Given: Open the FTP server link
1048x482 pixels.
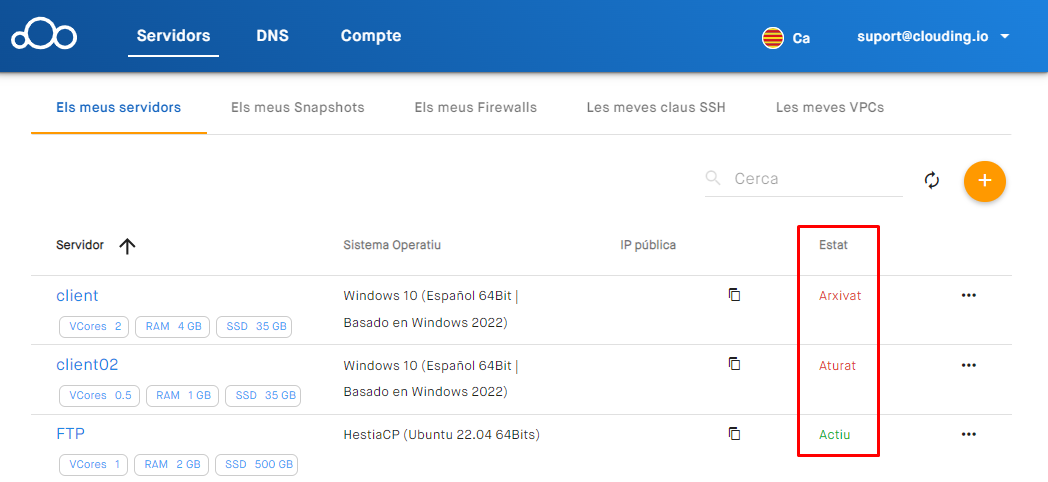Looking at the screenshot, I should point(70,434).
